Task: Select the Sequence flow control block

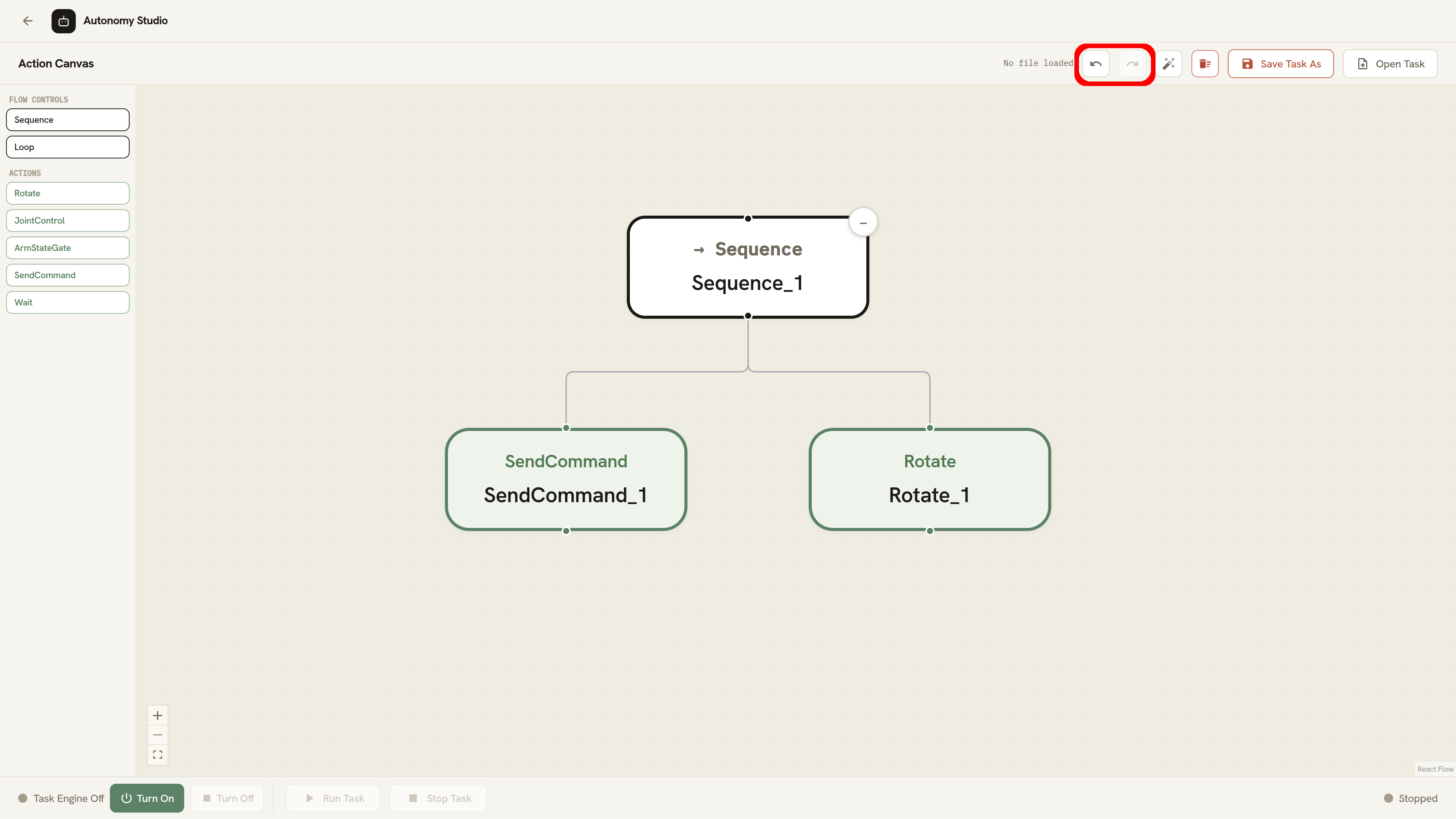Action: [x=68, y=120]
